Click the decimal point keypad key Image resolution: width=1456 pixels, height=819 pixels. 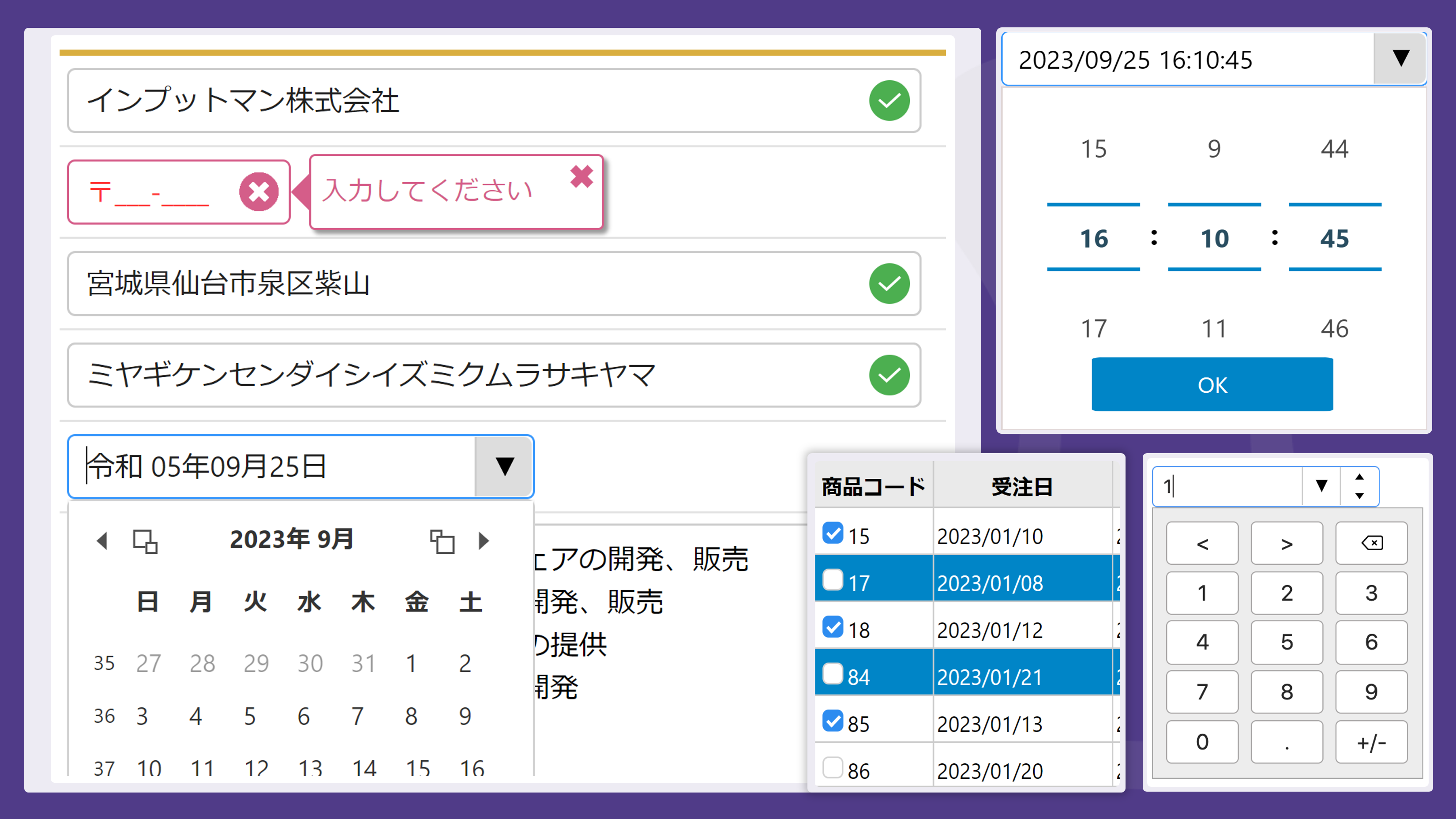(1287, 742)
